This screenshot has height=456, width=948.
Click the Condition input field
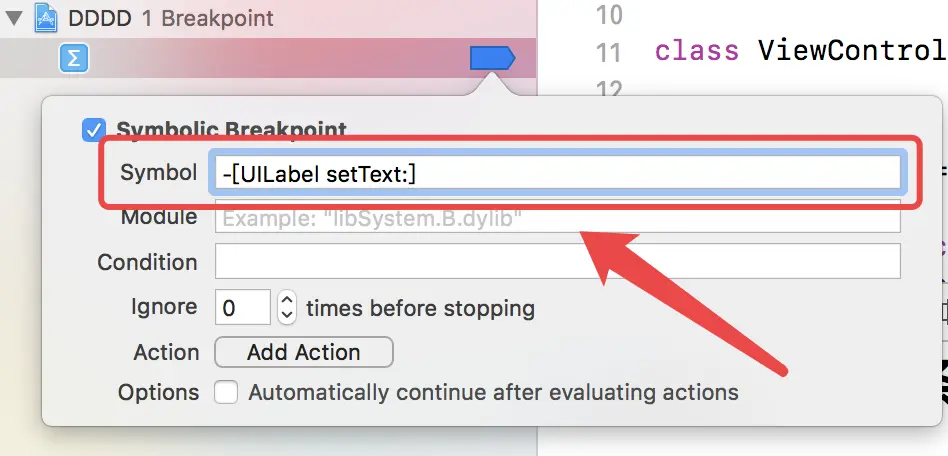coord(557,261)
